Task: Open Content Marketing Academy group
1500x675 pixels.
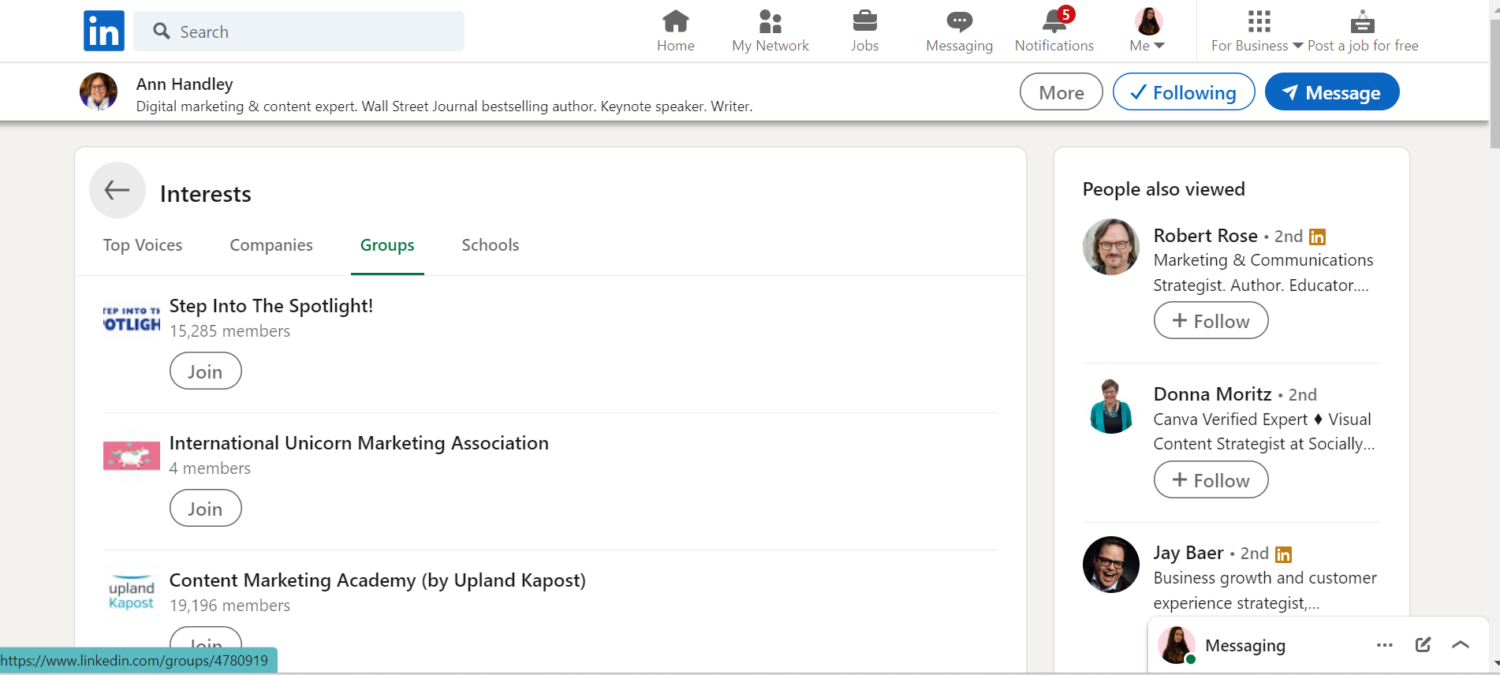Action: (x=377, y=580)
